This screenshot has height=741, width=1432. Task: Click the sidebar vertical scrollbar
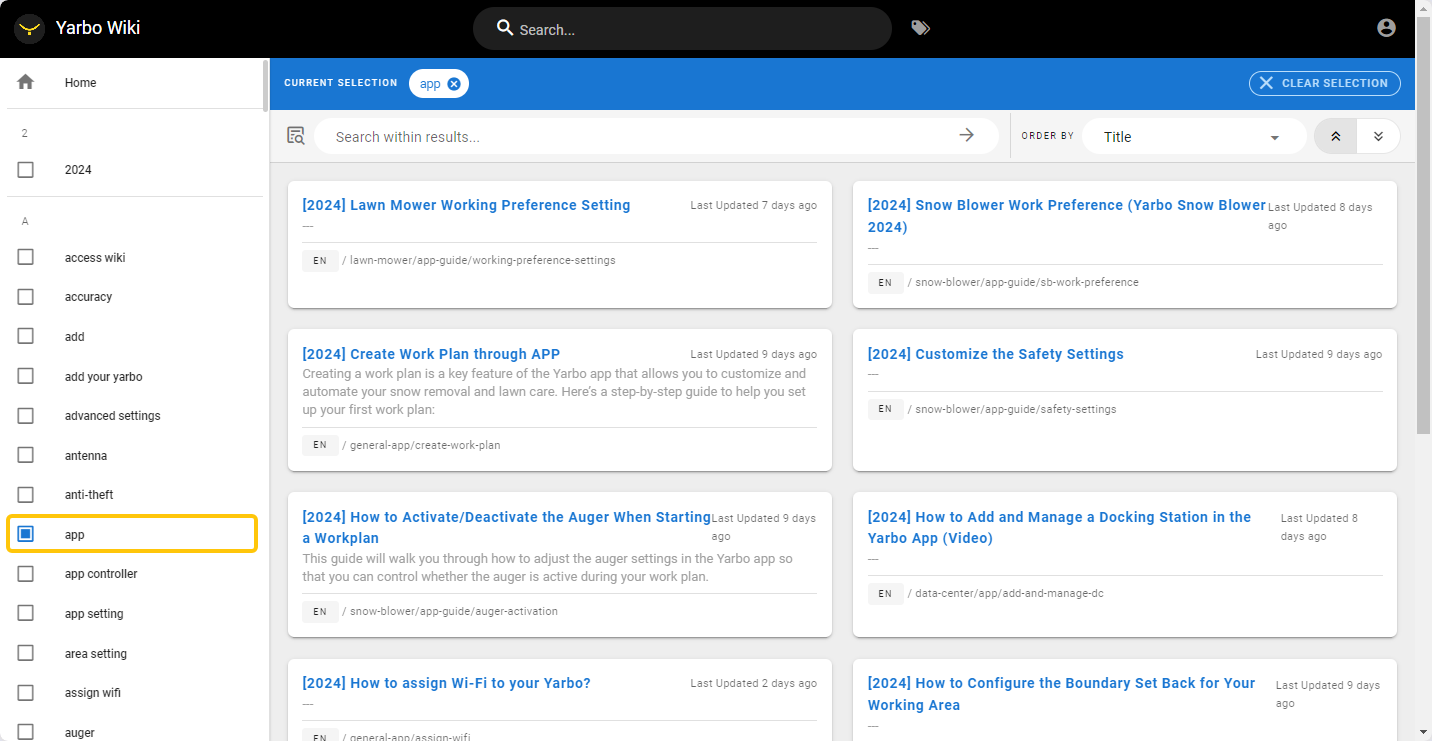click(264, 85)
